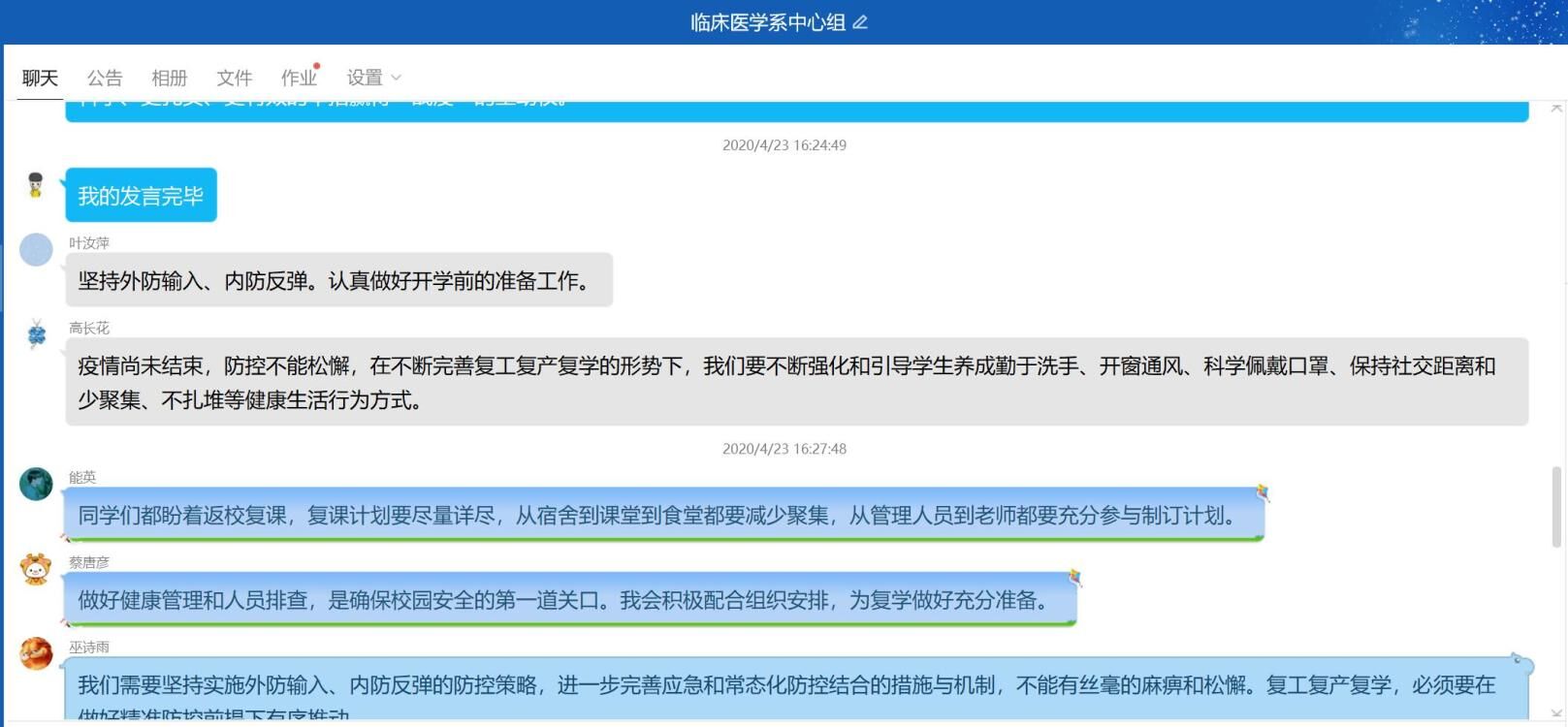Click sender name 叶汝萍
The width and height of the screenshot is (1568, 727).
coord(89,243)
